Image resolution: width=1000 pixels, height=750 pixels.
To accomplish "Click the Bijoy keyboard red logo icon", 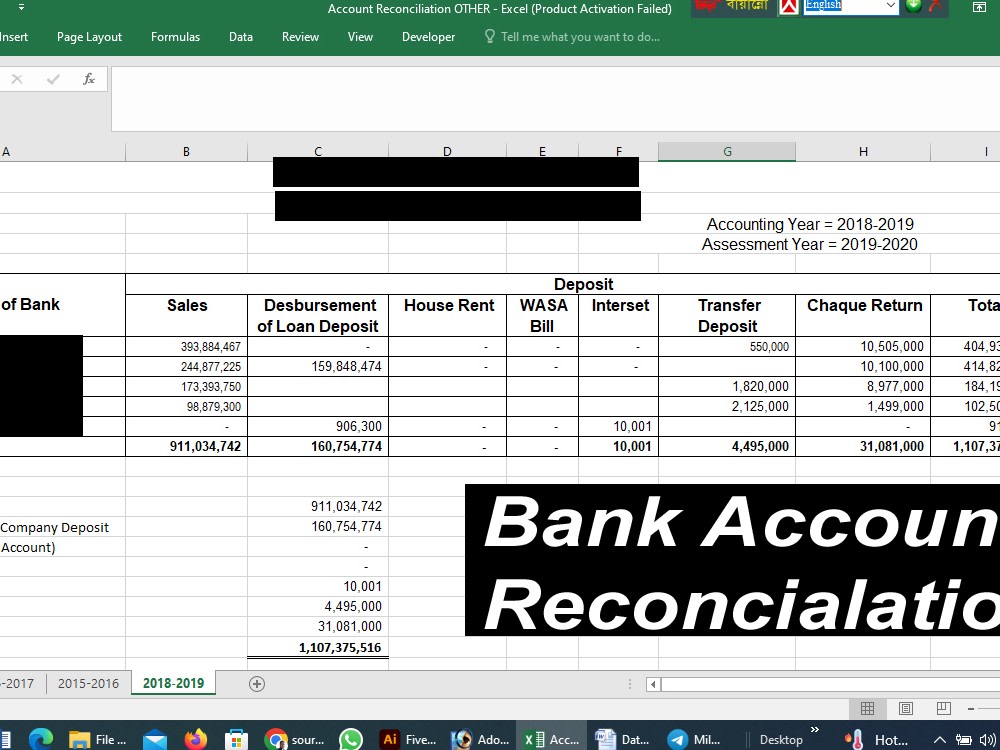I will [790, 6].
